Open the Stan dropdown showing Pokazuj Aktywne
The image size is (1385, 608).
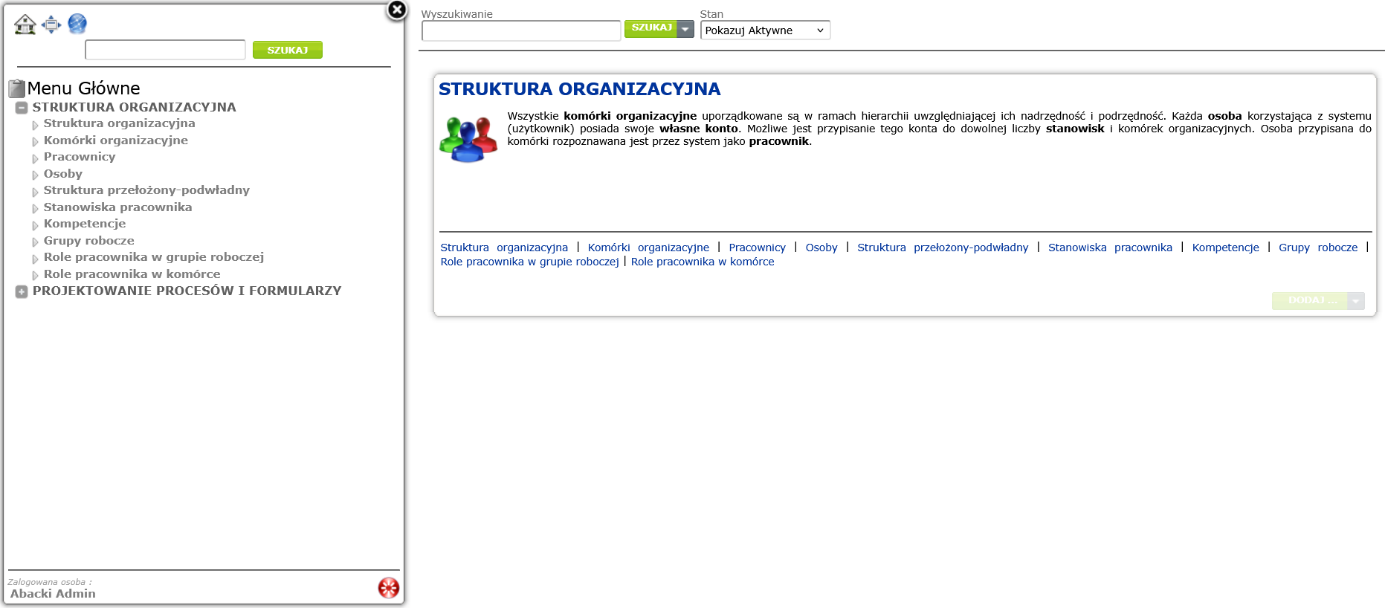pos(765,31)
